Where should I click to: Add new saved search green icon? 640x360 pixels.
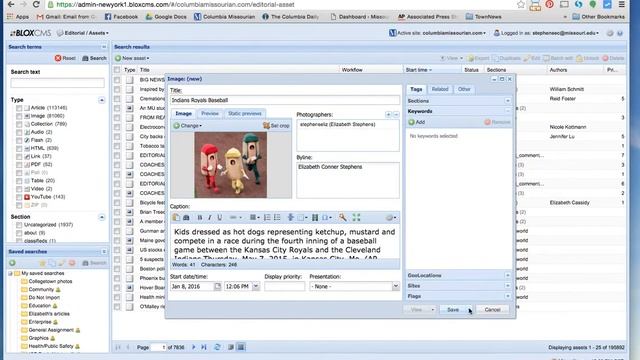pos(12,263)
